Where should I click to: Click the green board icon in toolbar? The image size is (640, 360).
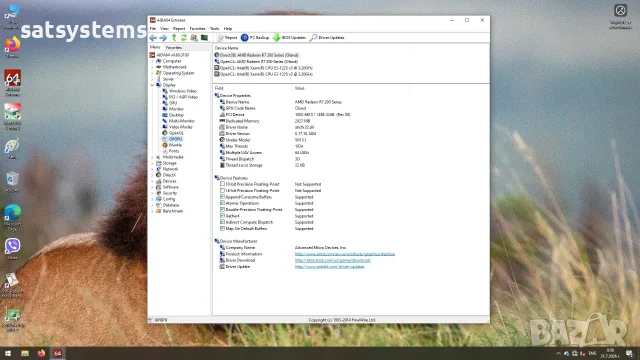pyautogui.click(x=204, y=38)
